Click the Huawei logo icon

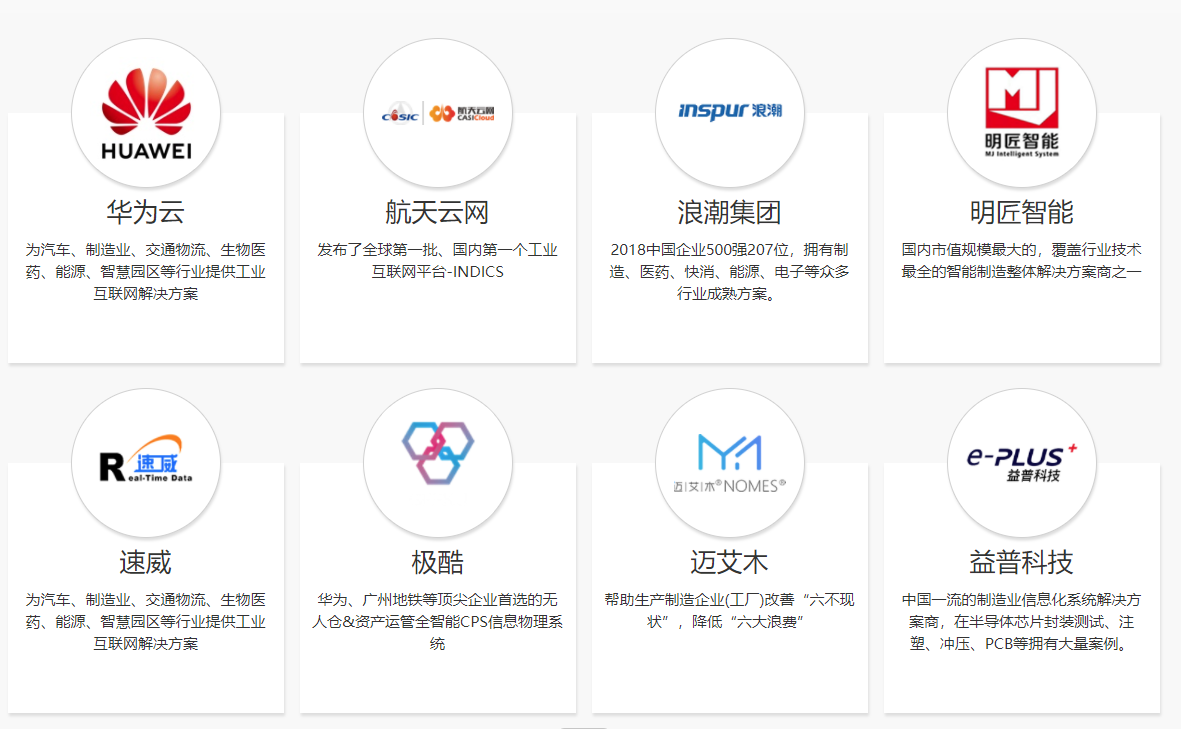[x=146, y=113]
